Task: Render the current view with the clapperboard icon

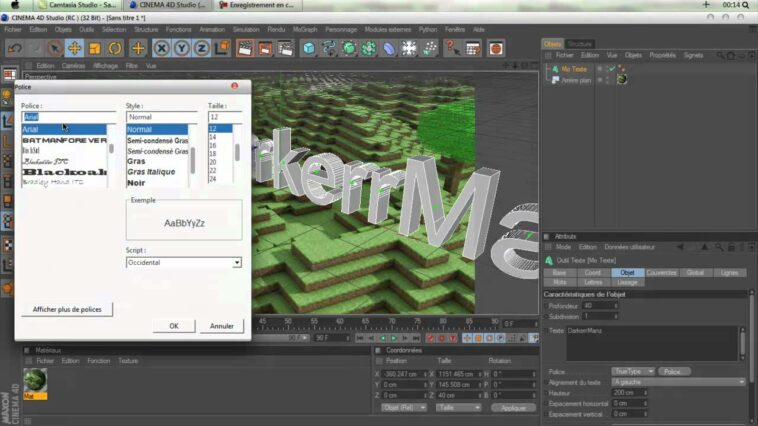Action: pyautogui.click(x=245, y=48)
